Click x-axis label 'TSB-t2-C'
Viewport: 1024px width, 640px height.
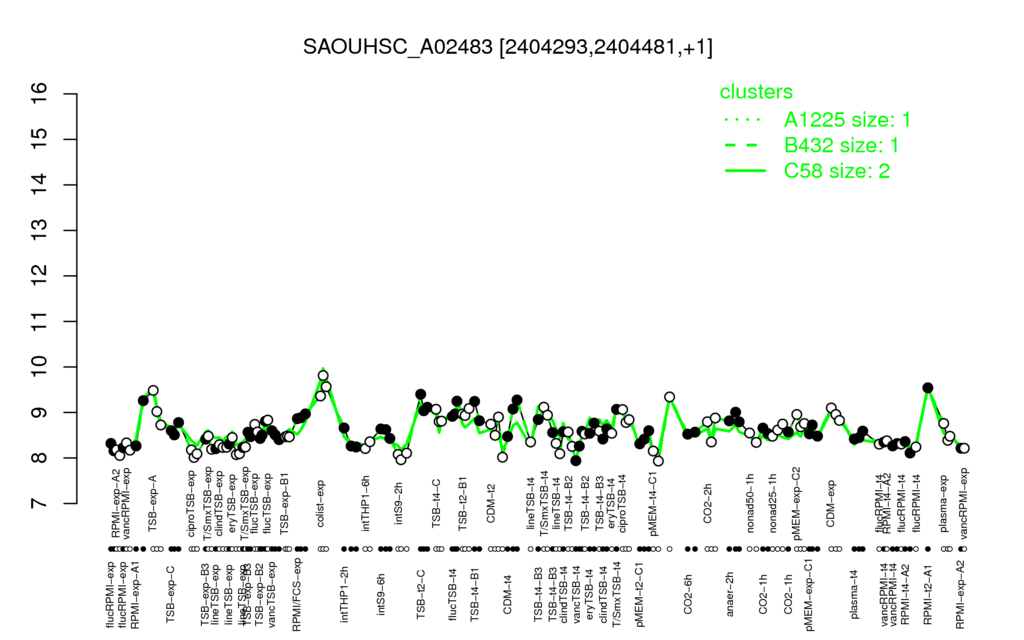click(x=421, y=594)
